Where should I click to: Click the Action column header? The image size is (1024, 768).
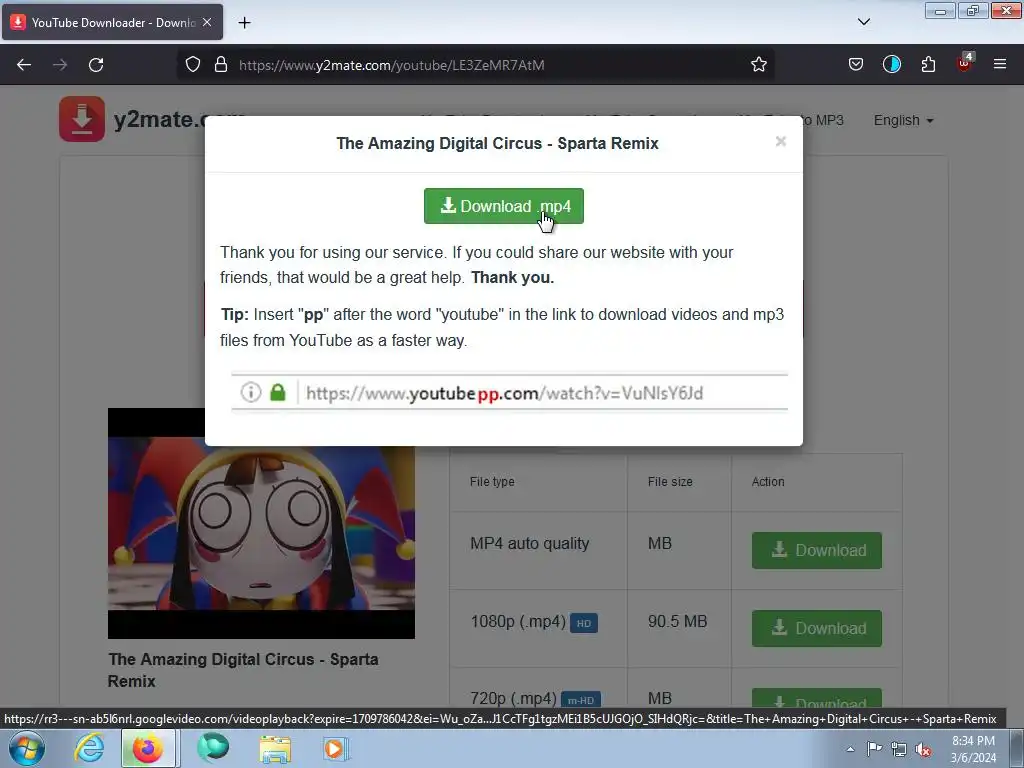pos(768,481)
